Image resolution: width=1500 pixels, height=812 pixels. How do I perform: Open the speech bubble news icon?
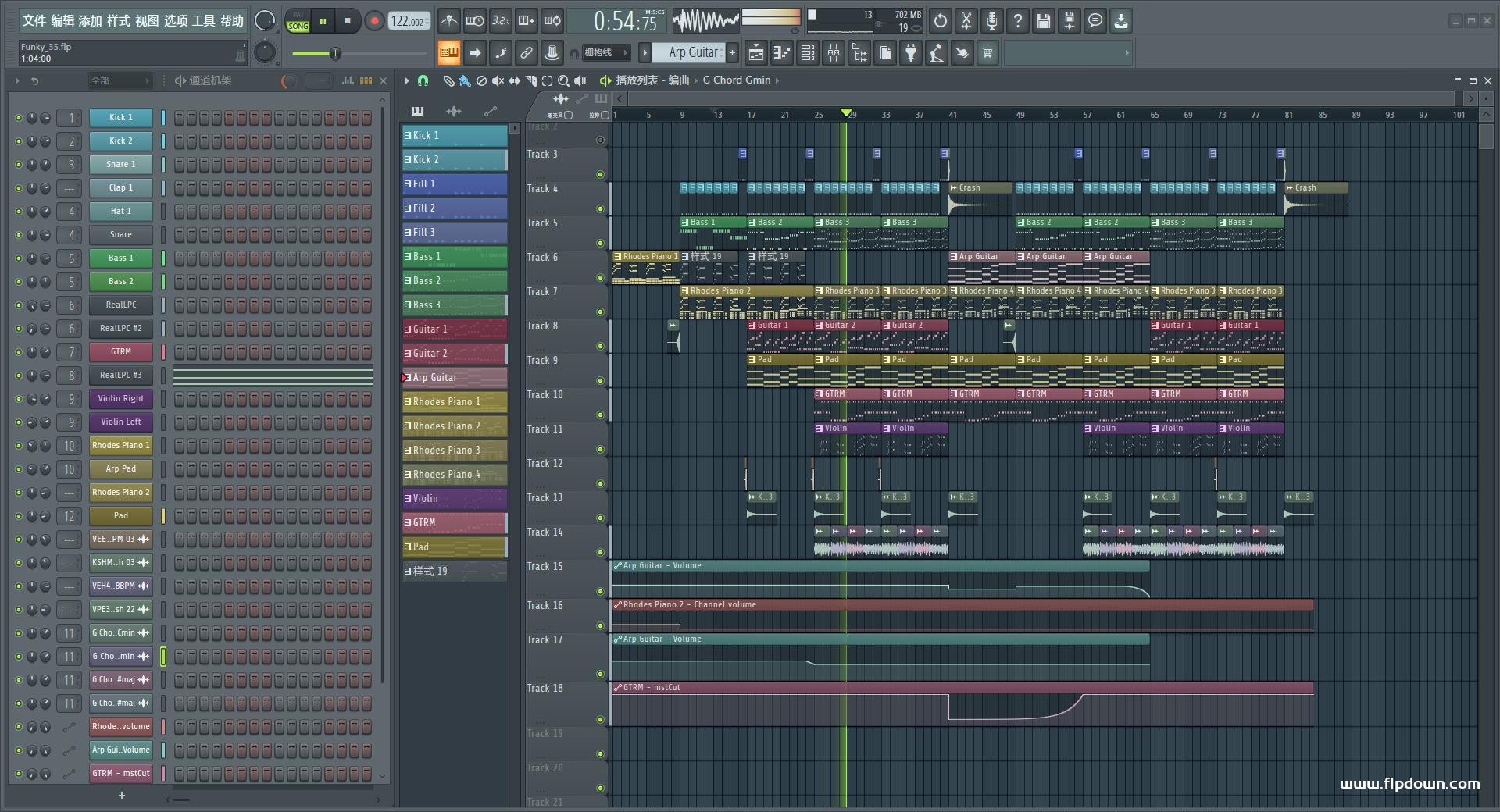pyautogui.click(x=1095, y=21)
